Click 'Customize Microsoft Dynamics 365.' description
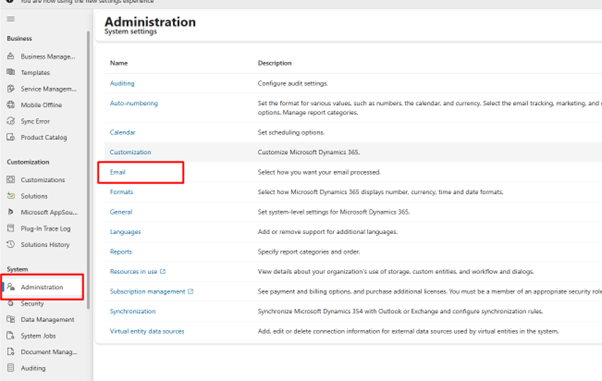Screen dimensions: 602x381 coord(309,152)
